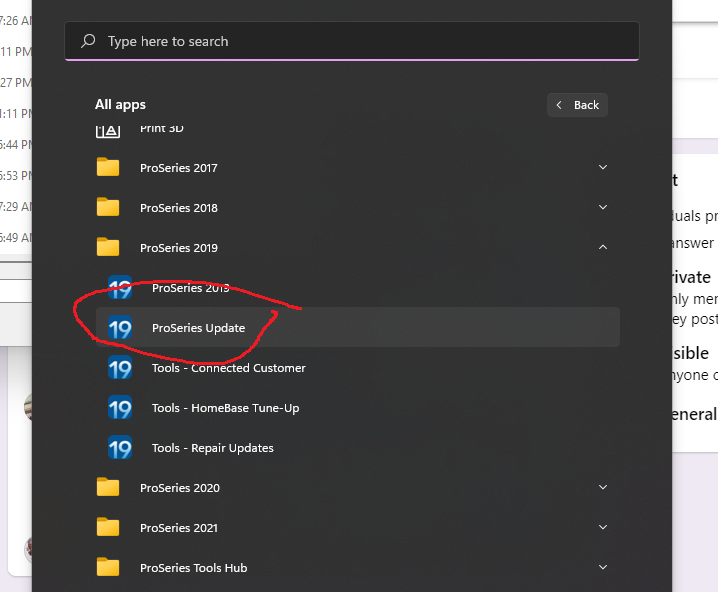Click the Tools - Connected Customer icon
Screen dimensions: 718x592
pyautogui.click(x=120, y=368)
